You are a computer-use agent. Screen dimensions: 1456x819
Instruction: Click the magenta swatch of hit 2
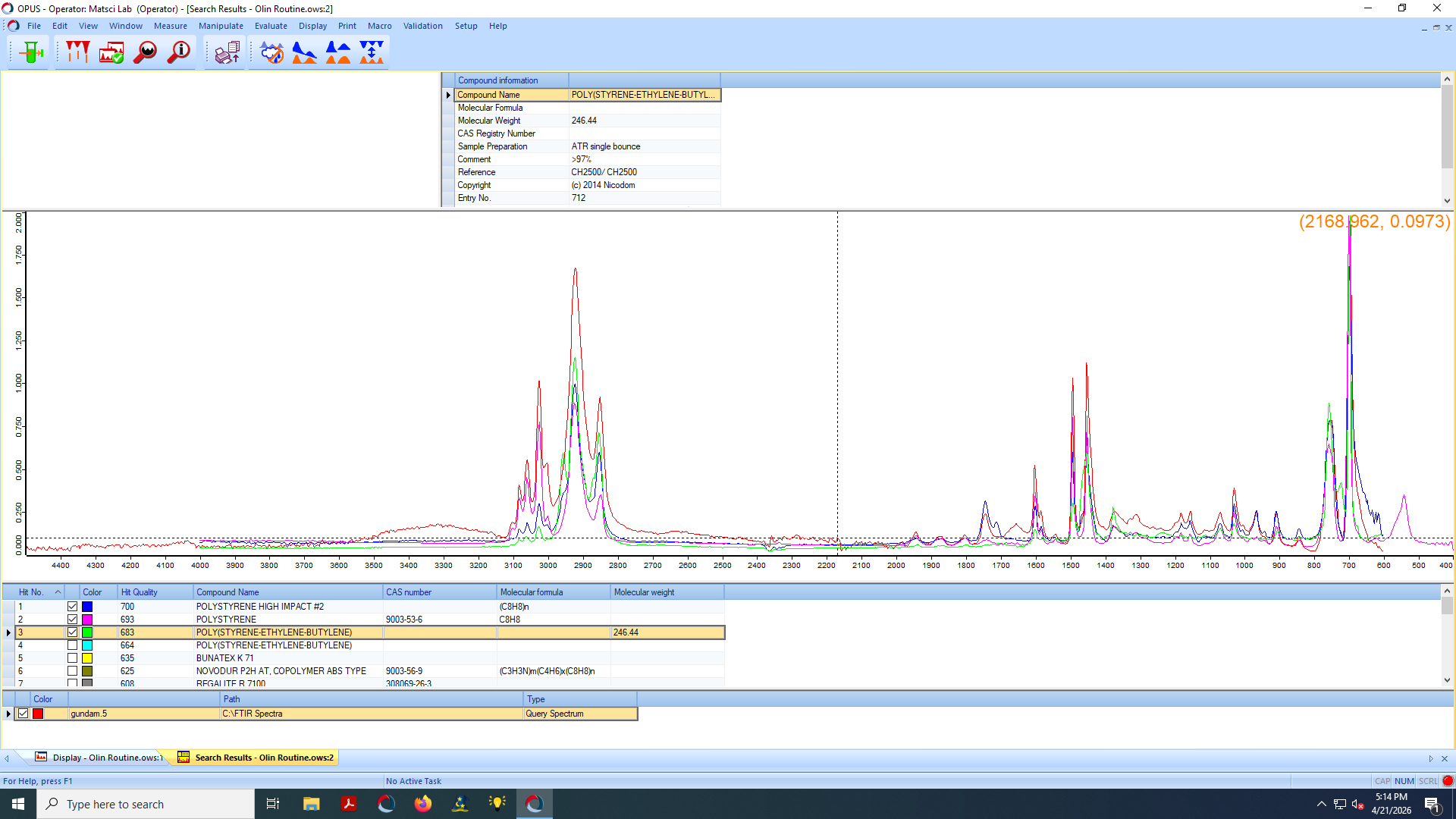click(87, 620)
